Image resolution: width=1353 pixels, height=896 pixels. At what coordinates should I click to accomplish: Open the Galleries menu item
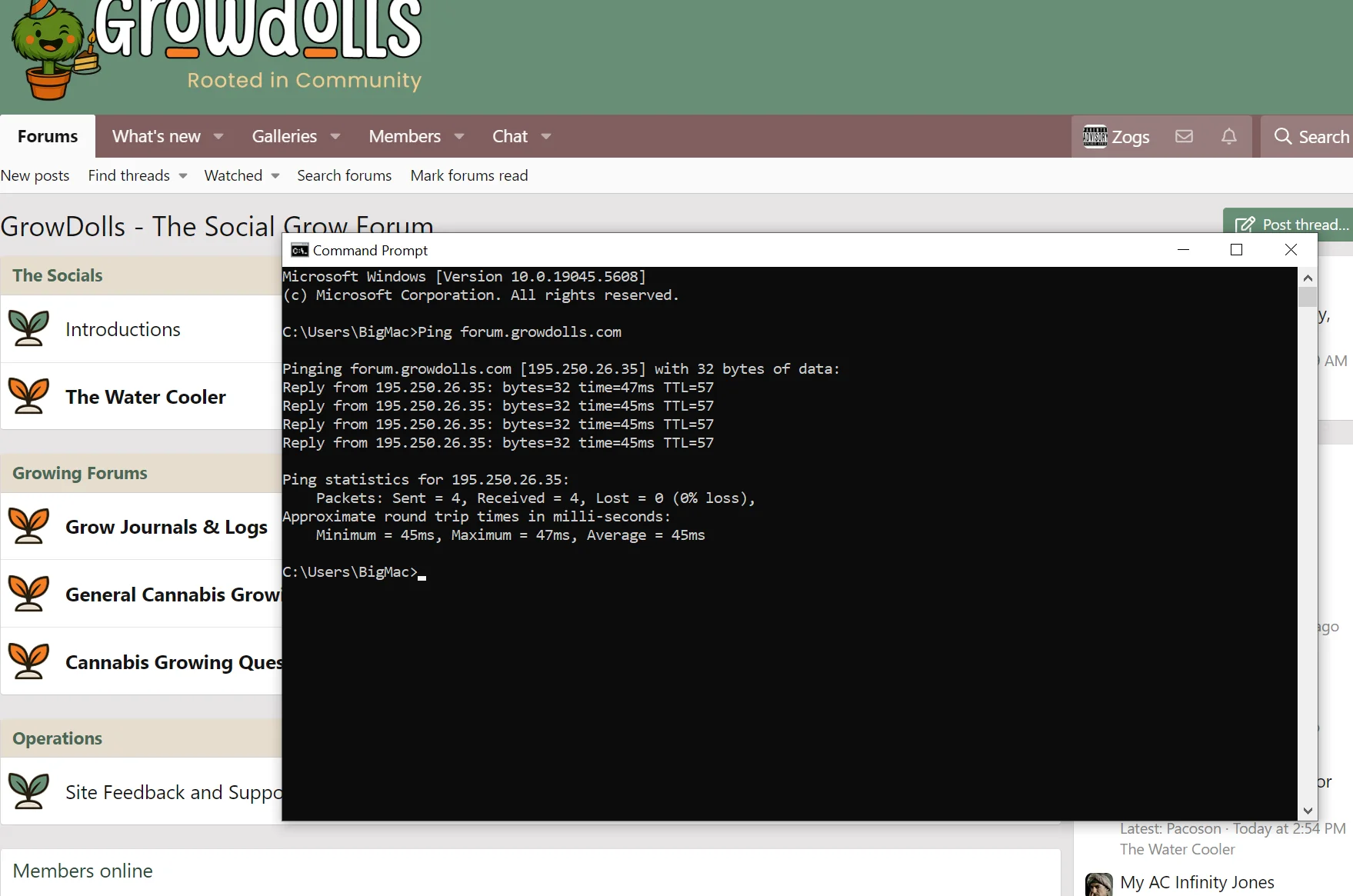click(285, 136)
